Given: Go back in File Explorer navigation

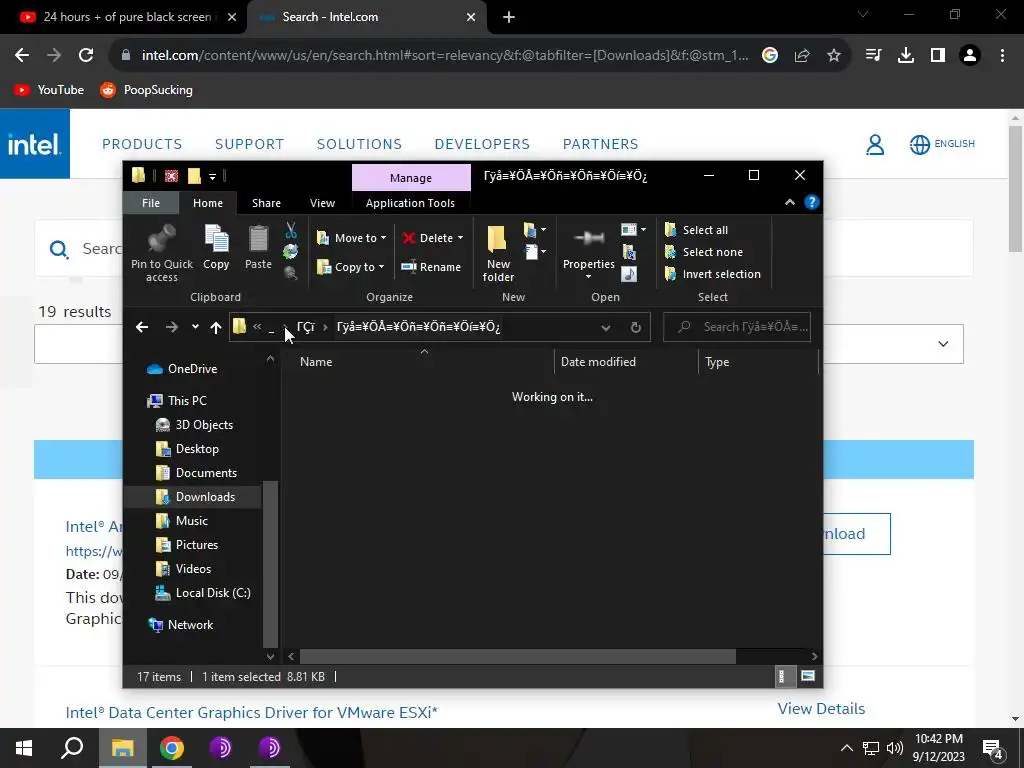Looking at the screenshot, I should (142, 327).
